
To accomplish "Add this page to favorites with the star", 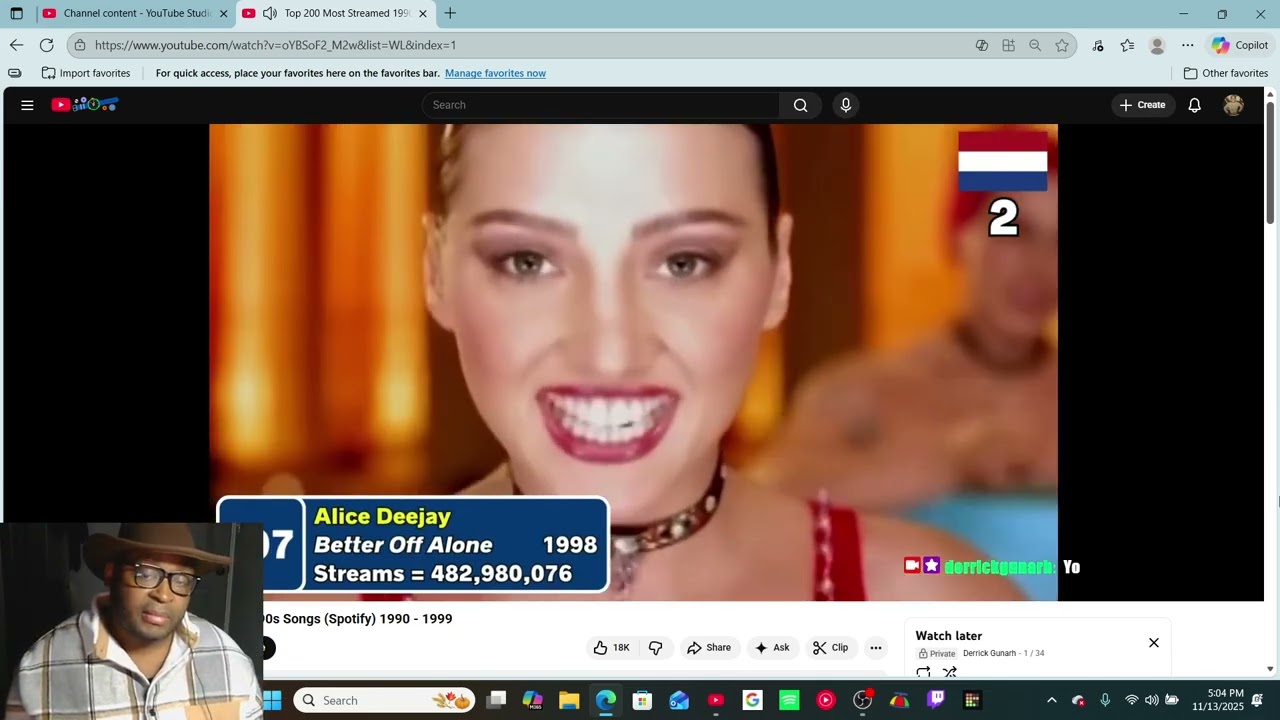I will 1062,45.
